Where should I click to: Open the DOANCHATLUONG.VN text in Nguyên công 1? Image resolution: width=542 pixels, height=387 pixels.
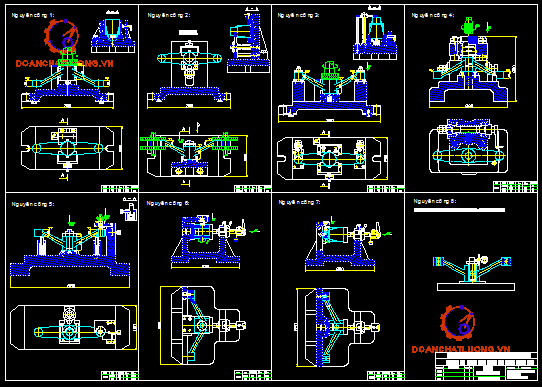click(x=64, y=63)
